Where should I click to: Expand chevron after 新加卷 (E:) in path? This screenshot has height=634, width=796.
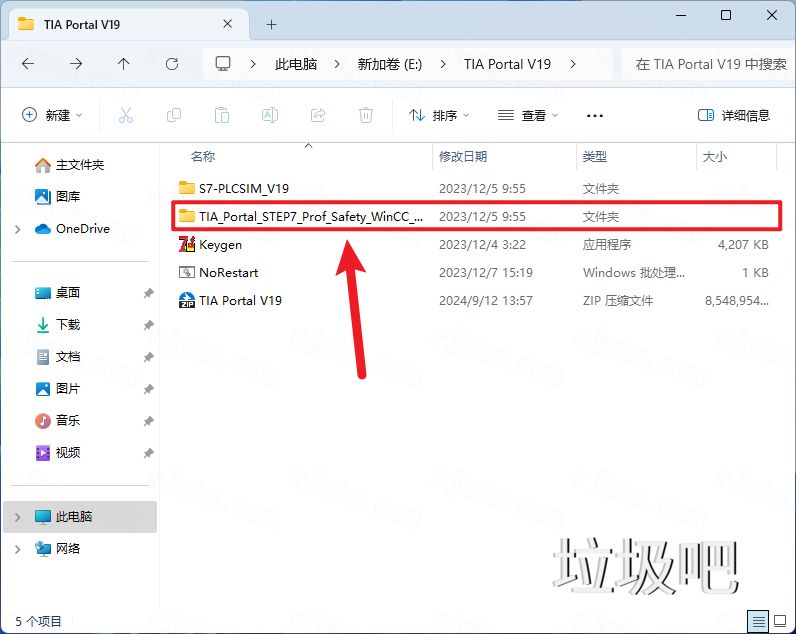tap(443, 64)
